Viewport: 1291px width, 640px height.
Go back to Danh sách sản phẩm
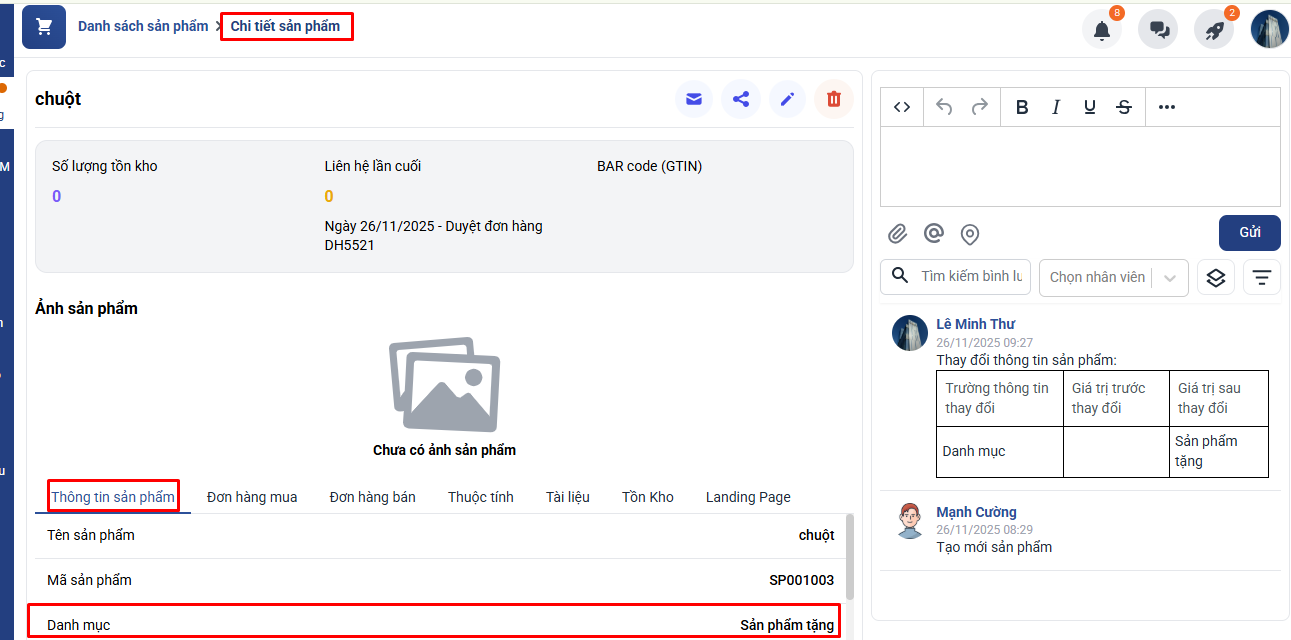coord(143,26)
